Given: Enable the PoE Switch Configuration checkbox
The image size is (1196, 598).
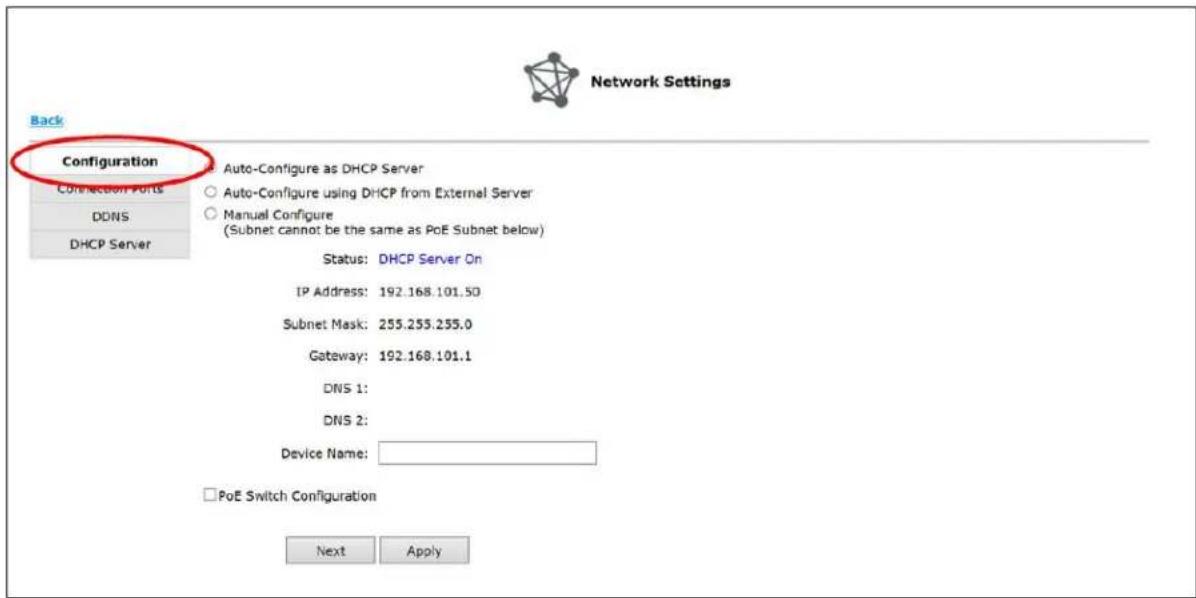Looking at the screenshot, I should 209,496.
